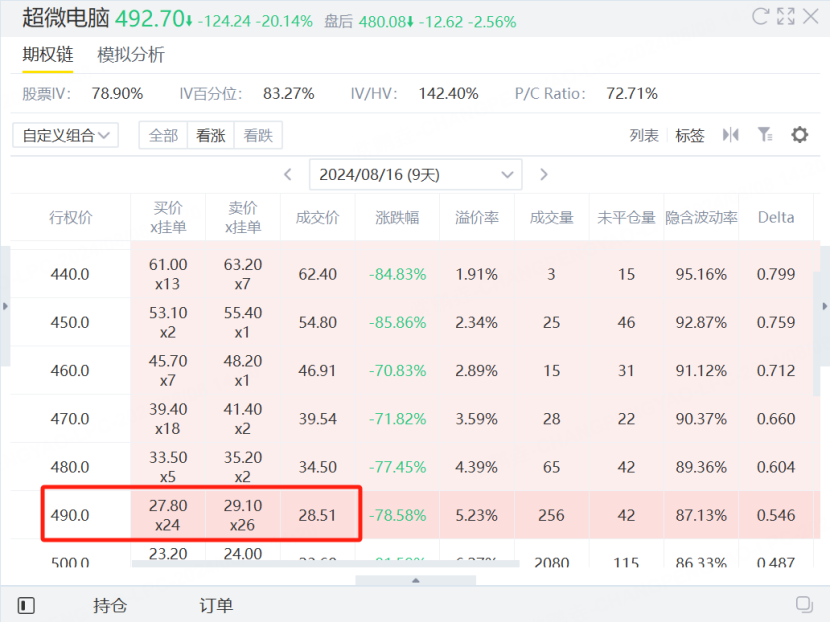Expand the left side panel arrow

[x=5, y=306]
